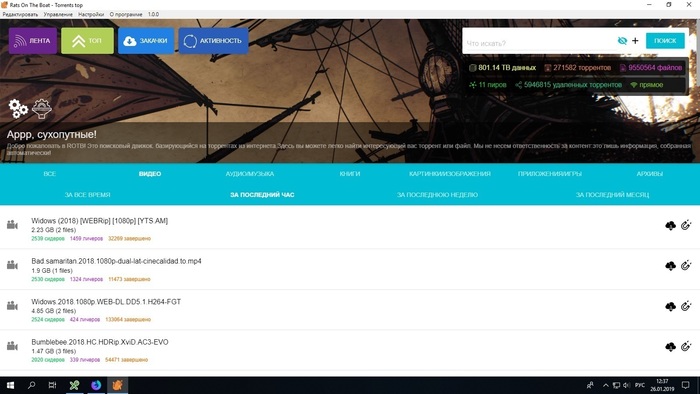
Task: Open the Настройки menu
Action: tap(91, 14)
